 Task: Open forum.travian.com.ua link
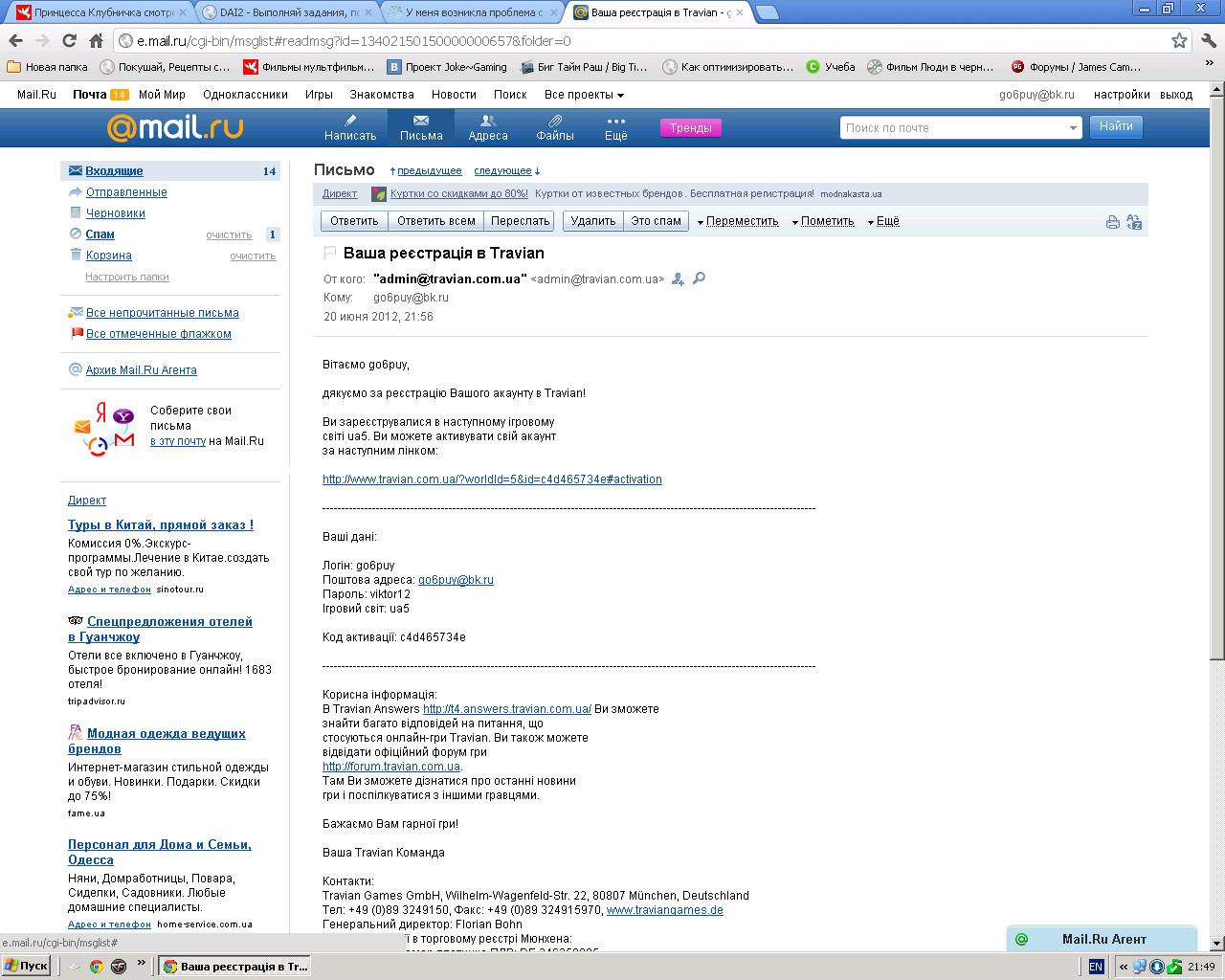tap(391, 767)
